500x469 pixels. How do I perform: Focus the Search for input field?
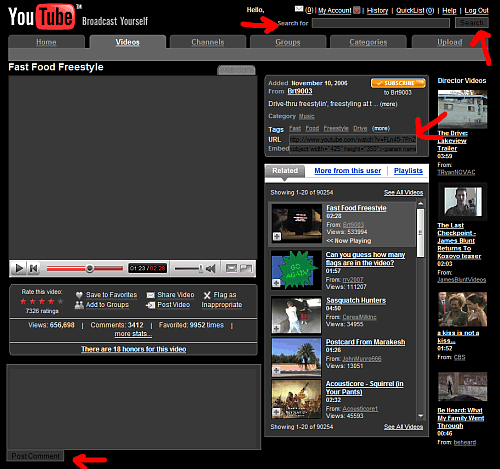pyautogui.click(x=381, y=23)
